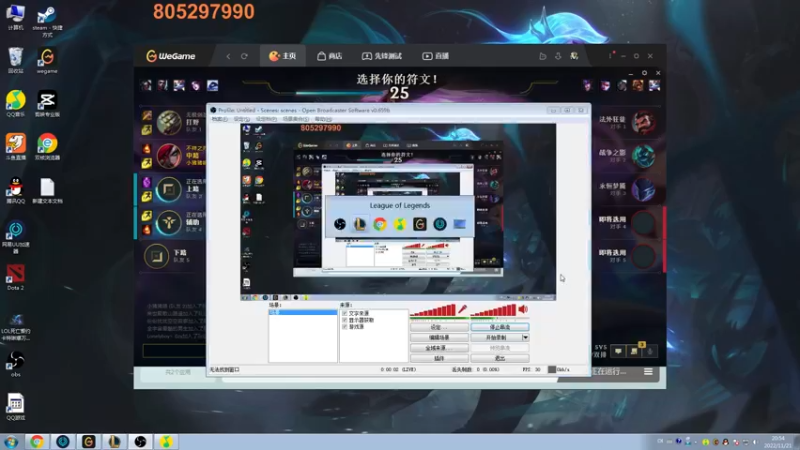Adjust the OBS desktop audio volume bars
The width and height of the screenshot is (800, 450).
493,310
